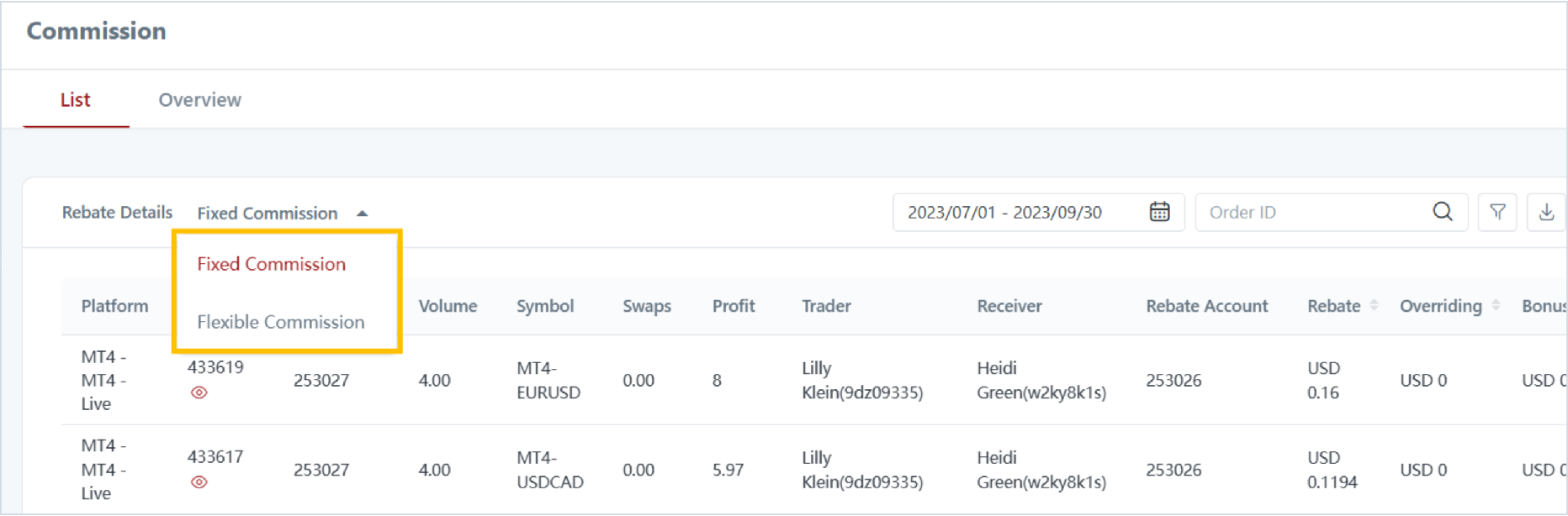Click order number 433617

click(x=215, y=457)
